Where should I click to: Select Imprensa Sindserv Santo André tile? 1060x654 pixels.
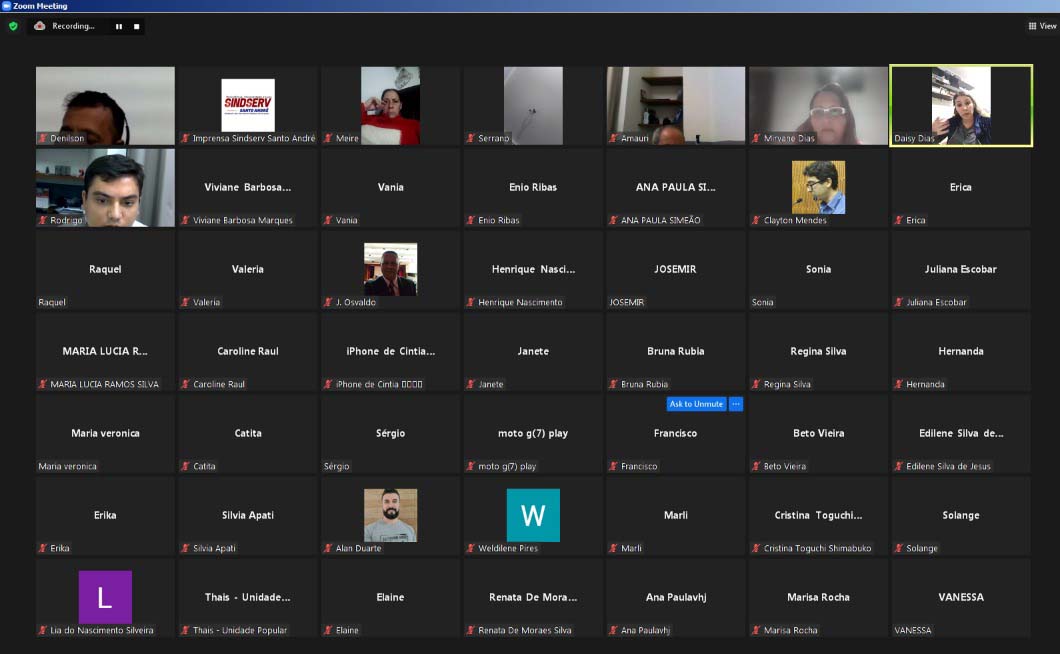[247, 104]
